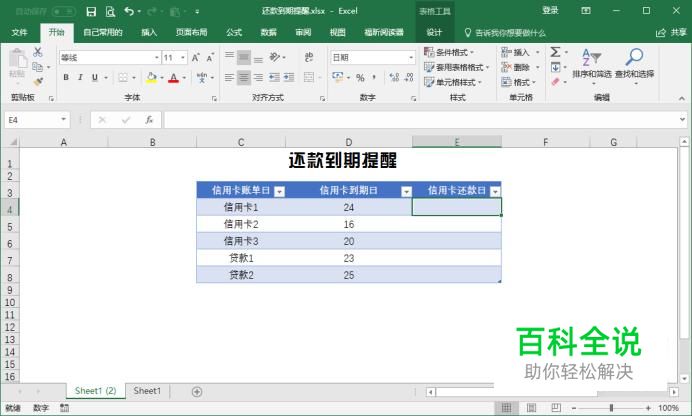Click the Save icon in quick access toolbar
Image resolution: width=692 pixels, height=416 pixels.
(91, 11)
